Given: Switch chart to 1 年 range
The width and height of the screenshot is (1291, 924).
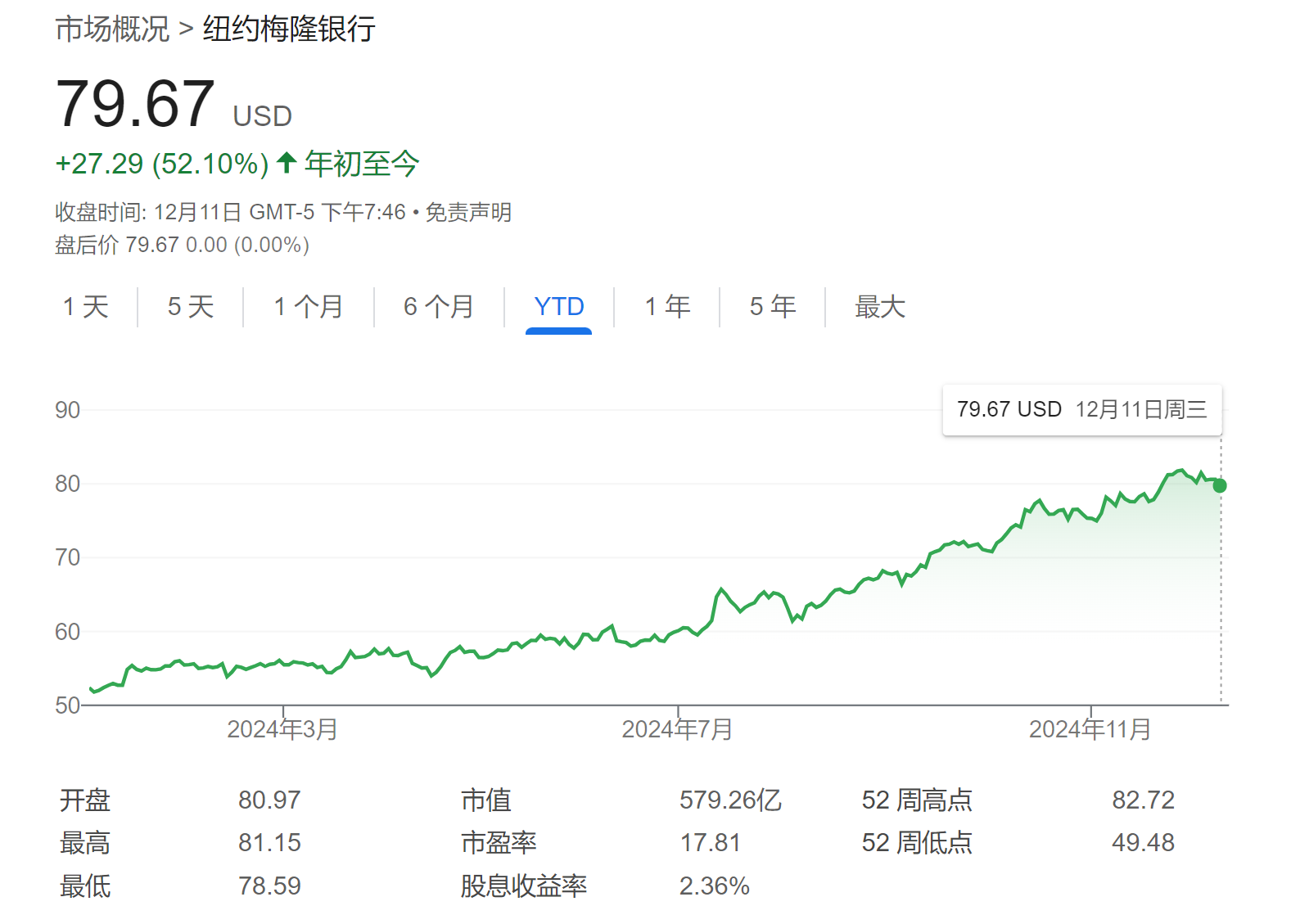Looking at the screenshot, I should 667,307.
